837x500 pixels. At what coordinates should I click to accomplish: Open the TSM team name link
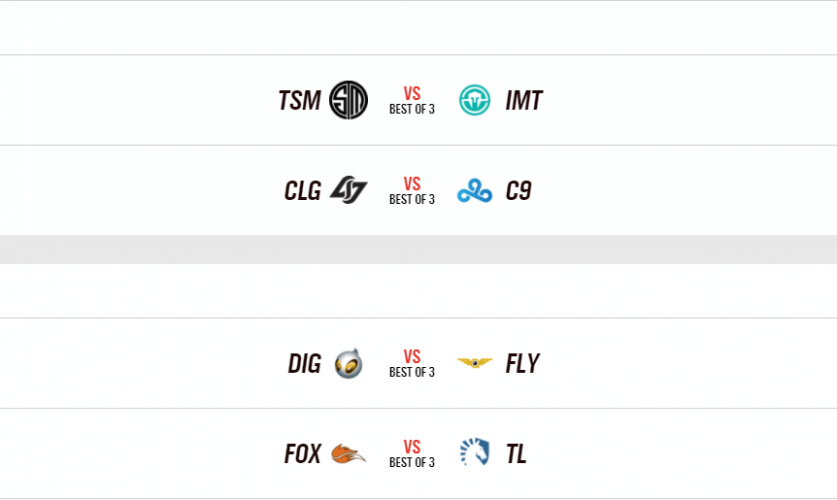(x=299, y=101)
